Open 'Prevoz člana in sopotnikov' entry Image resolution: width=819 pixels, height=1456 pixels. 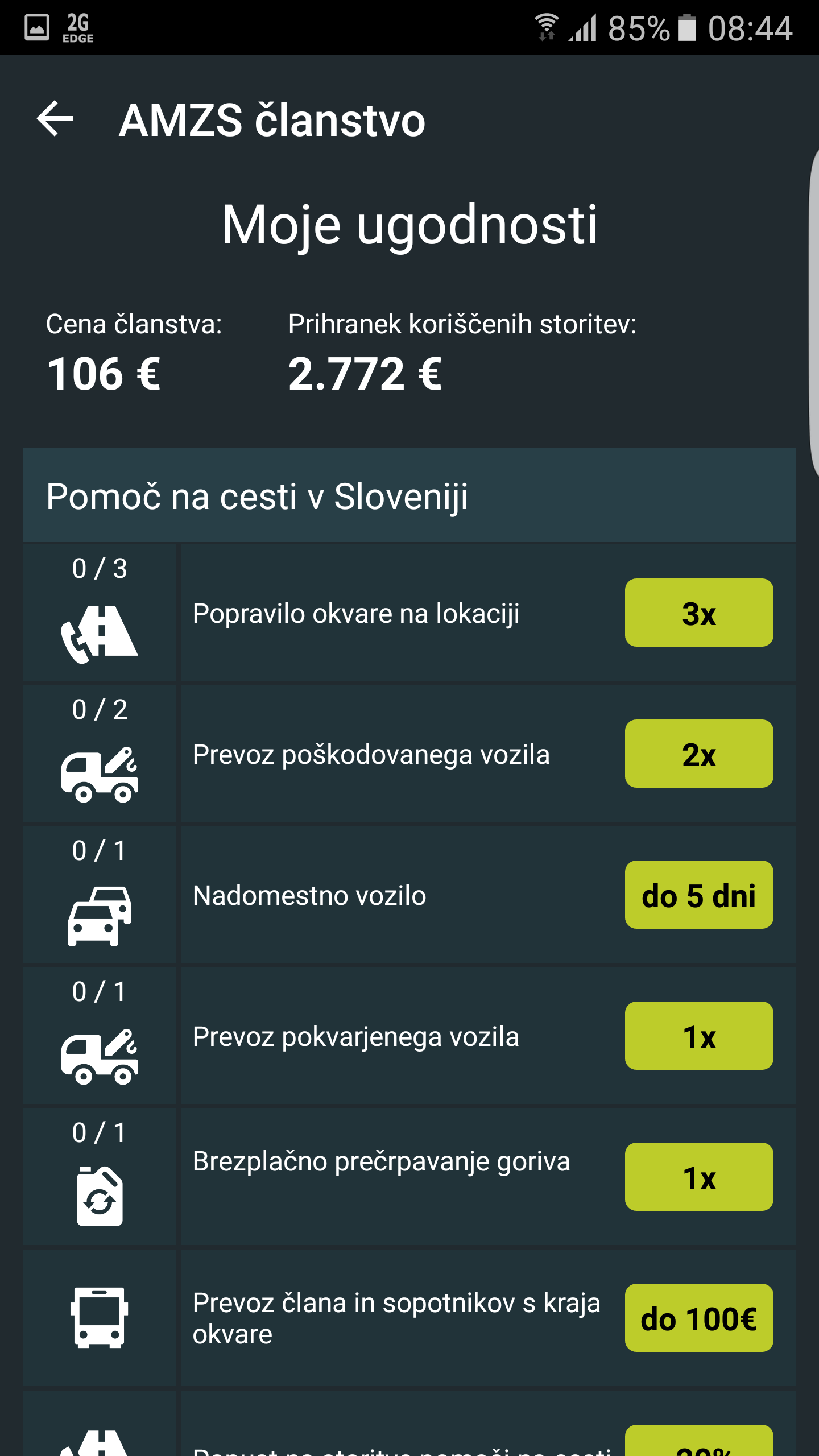(x=396, y=1318)
